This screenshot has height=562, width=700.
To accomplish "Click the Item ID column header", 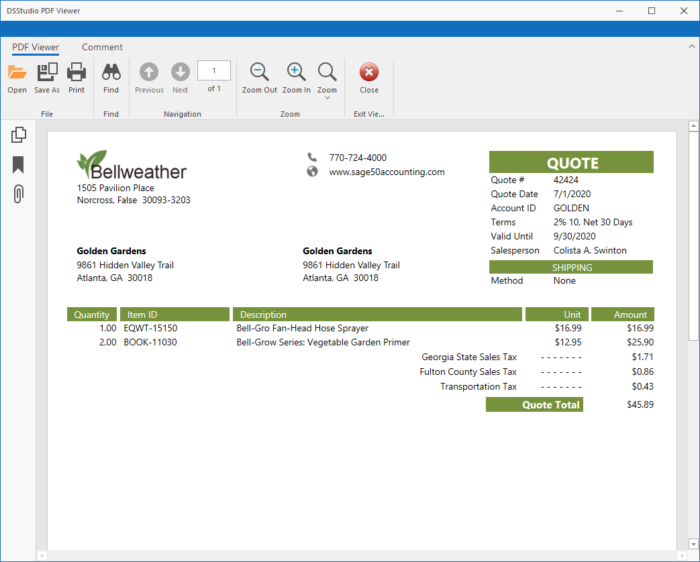I will pyautogui.click(x=175, y=314).
